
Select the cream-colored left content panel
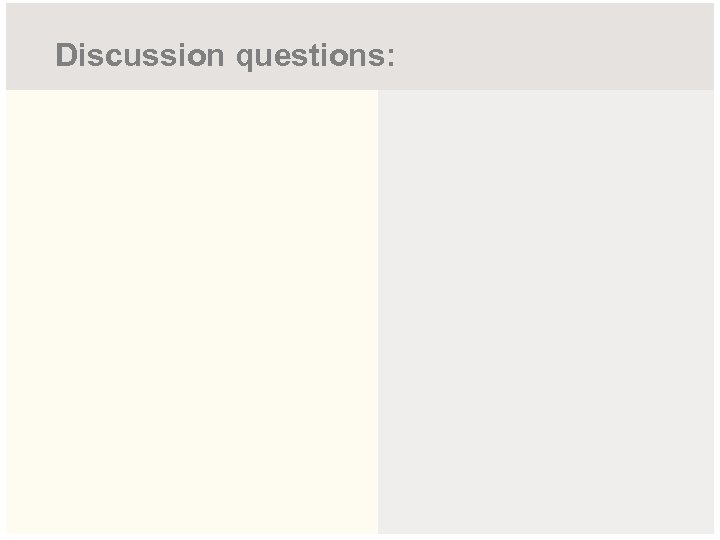pyautogui.click(x=192, y=311)
